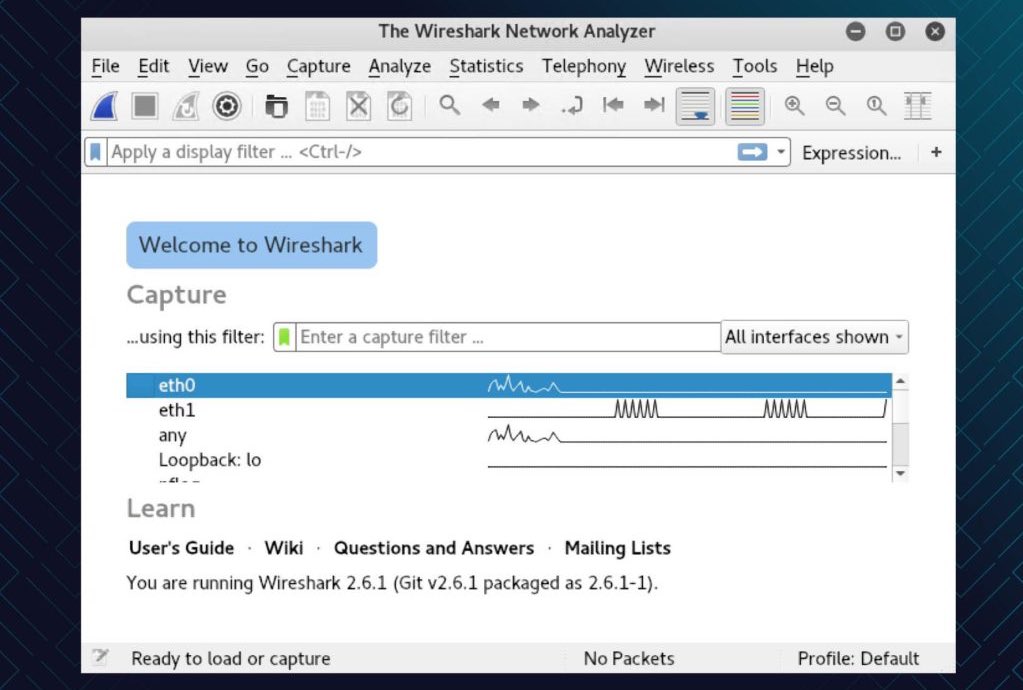Screen dimensions: 1023x690
Task: Click the No Packets status text
Action: (629, 659)
